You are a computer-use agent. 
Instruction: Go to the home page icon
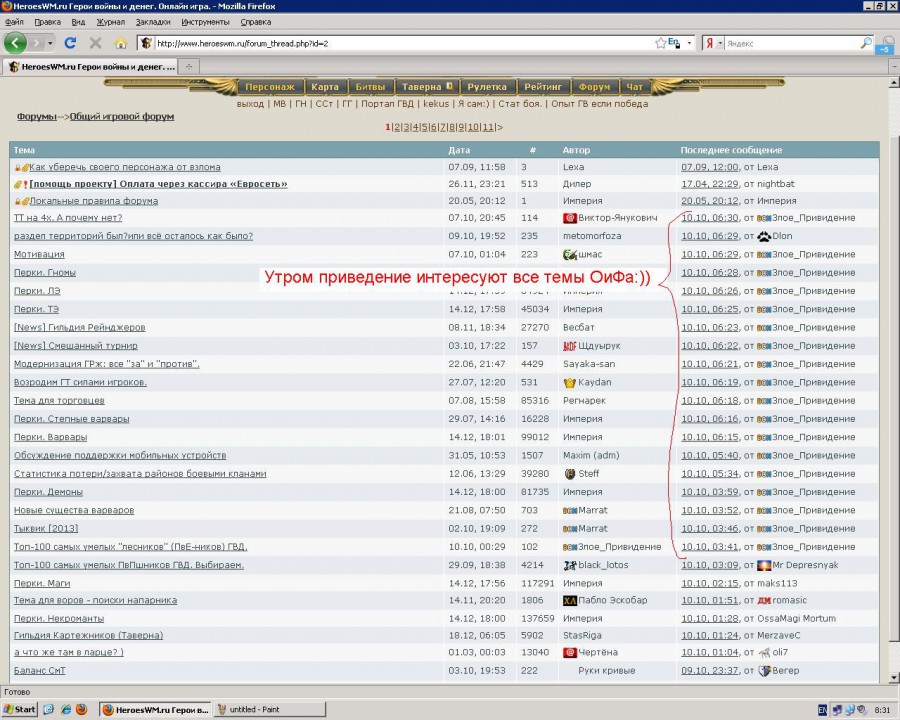coord(121,43)
